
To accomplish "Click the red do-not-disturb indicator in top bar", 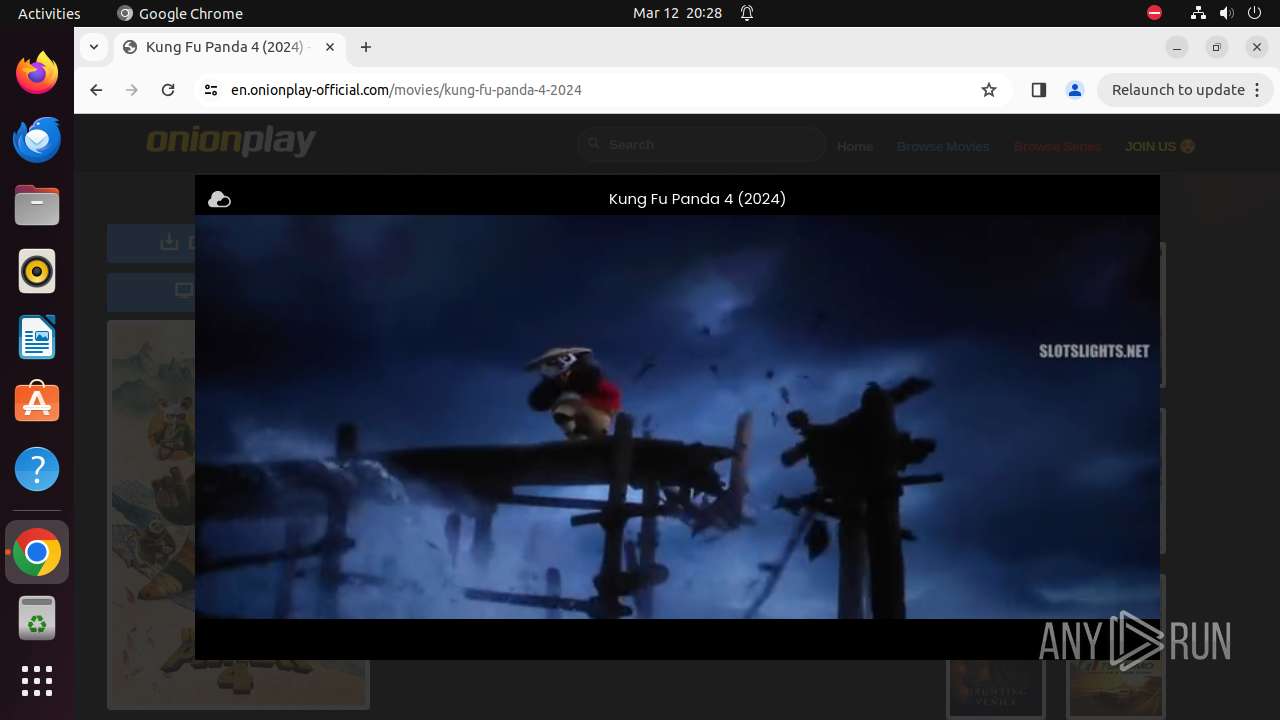I will tap(1154, 13).
